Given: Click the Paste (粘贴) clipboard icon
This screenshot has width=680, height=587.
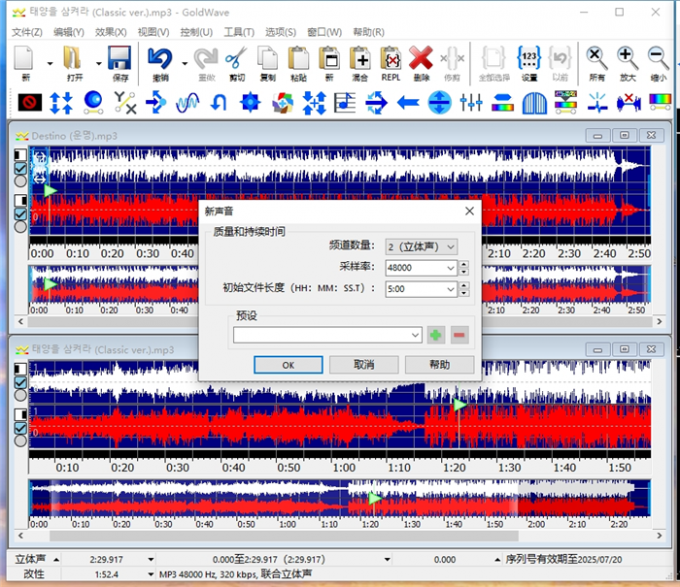Looking at the screenshot, I should (x=298, y=59).
